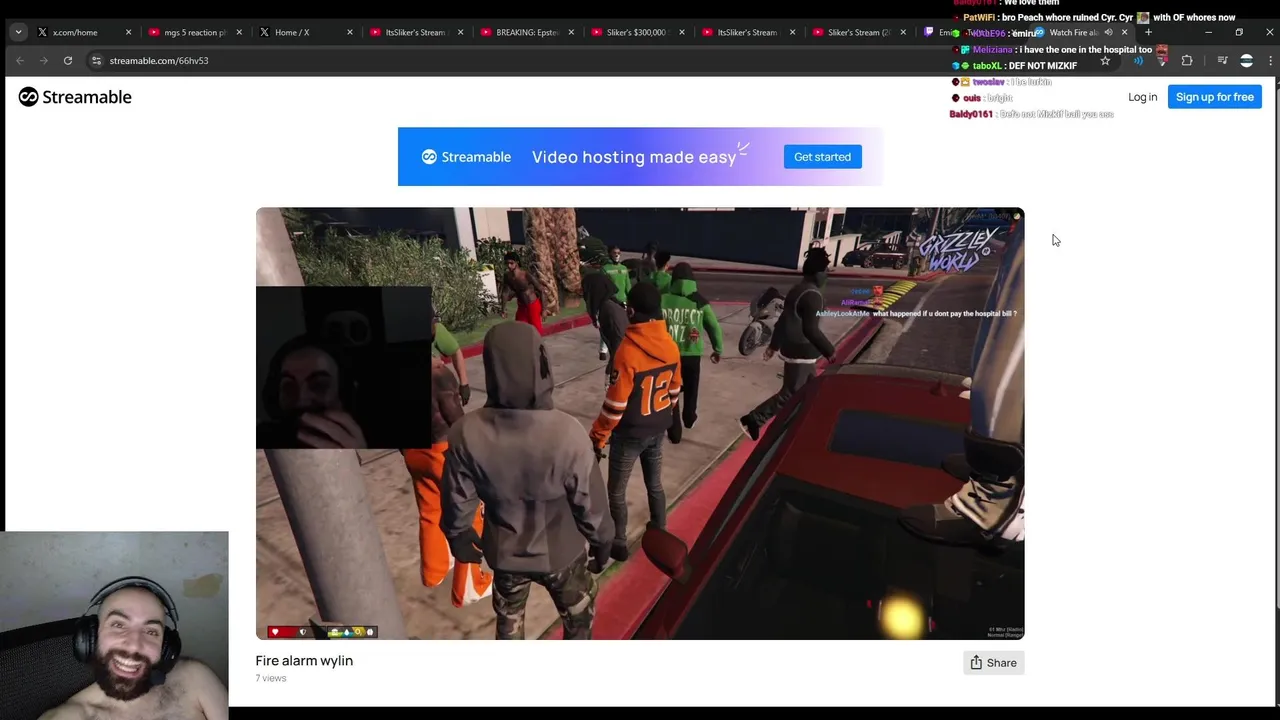Click the 7 views count text
This screenshot has width=1280, height=720.
[x=271, y=679]
